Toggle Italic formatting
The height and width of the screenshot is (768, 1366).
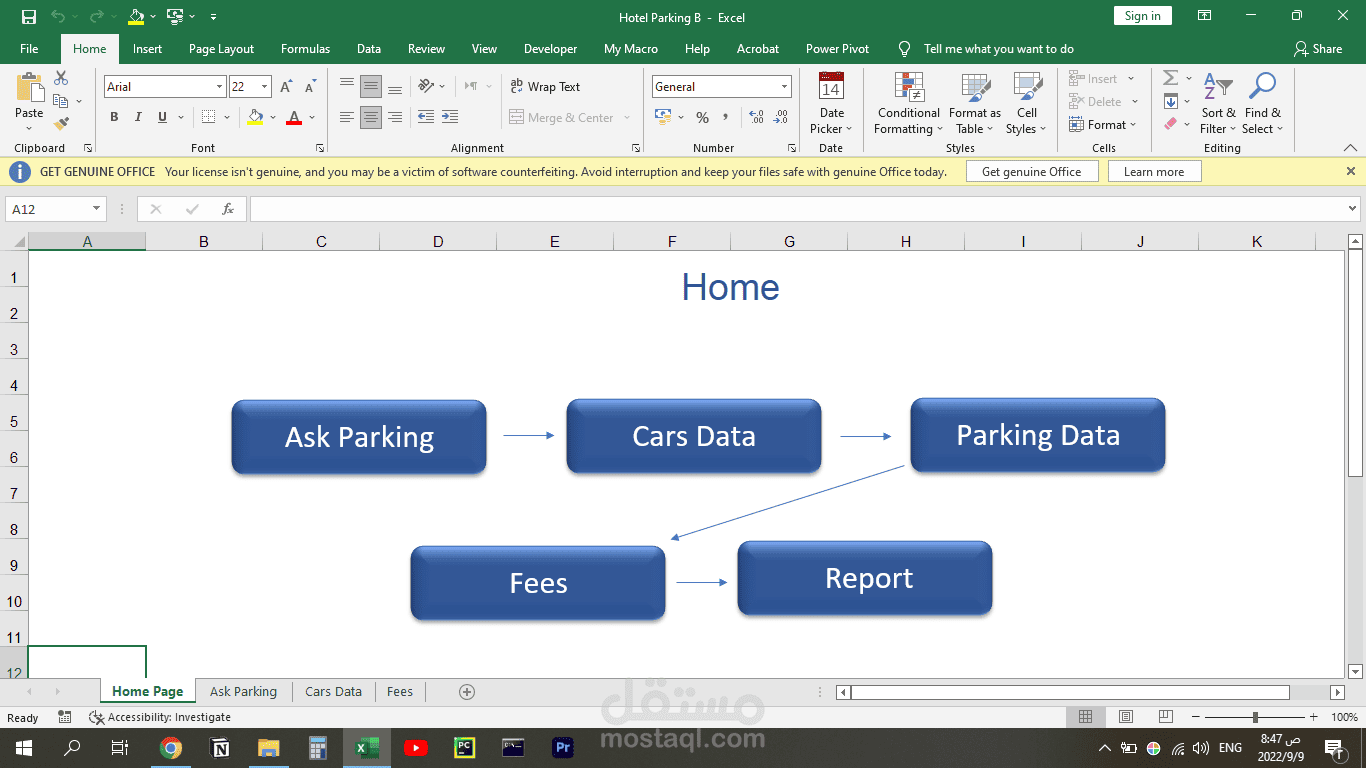[x=138, y=118]
